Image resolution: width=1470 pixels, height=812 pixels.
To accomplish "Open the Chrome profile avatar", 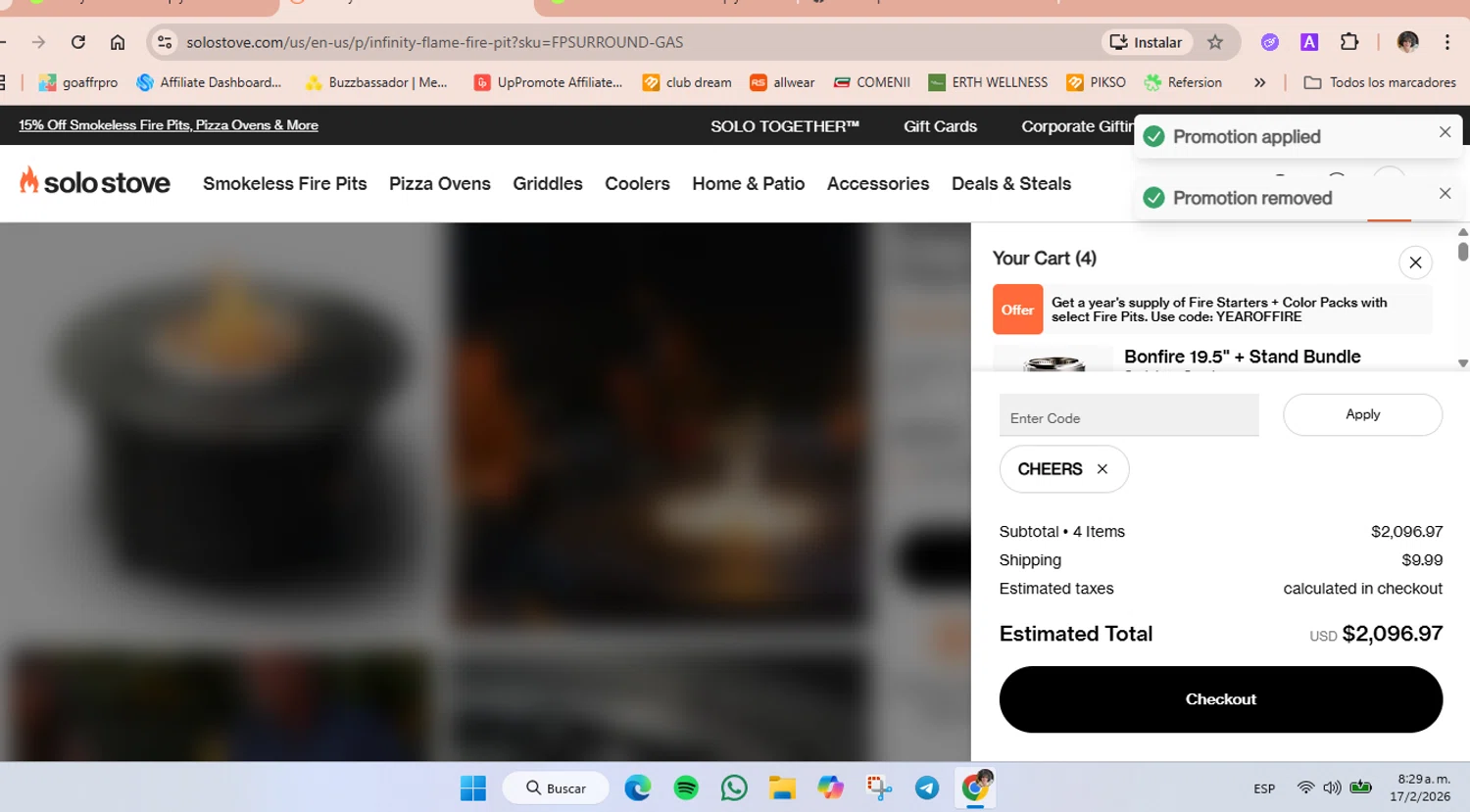I will [1408, 42].
